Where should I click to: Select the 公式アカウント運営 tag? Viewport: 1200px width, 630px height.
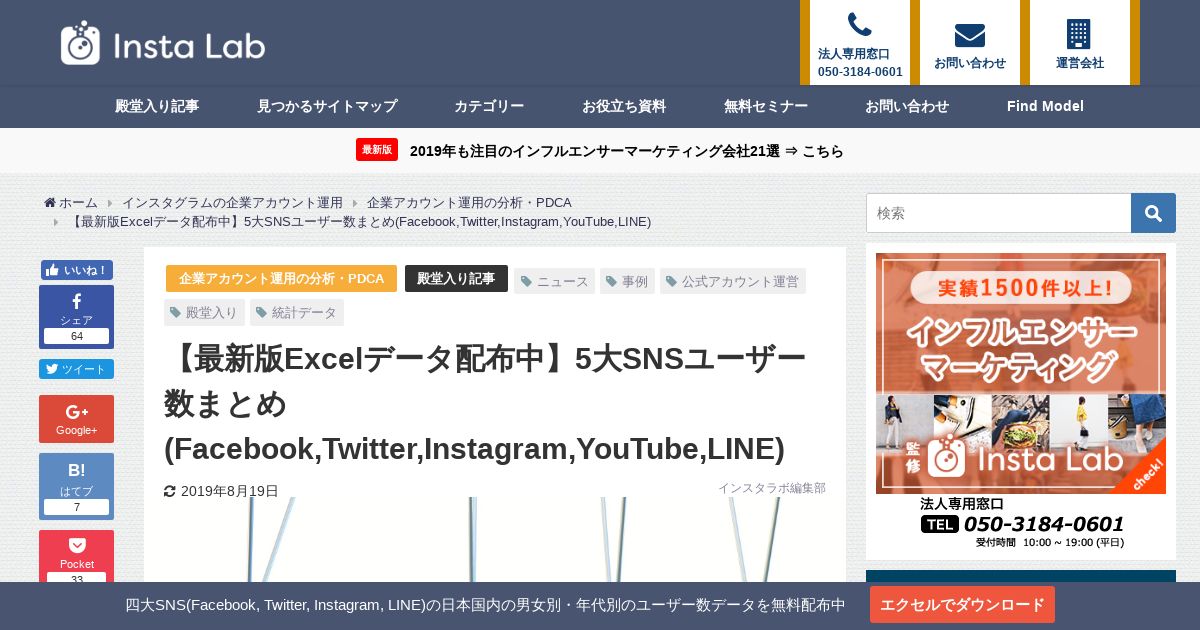pyautogui.click(x=733, y=282)
